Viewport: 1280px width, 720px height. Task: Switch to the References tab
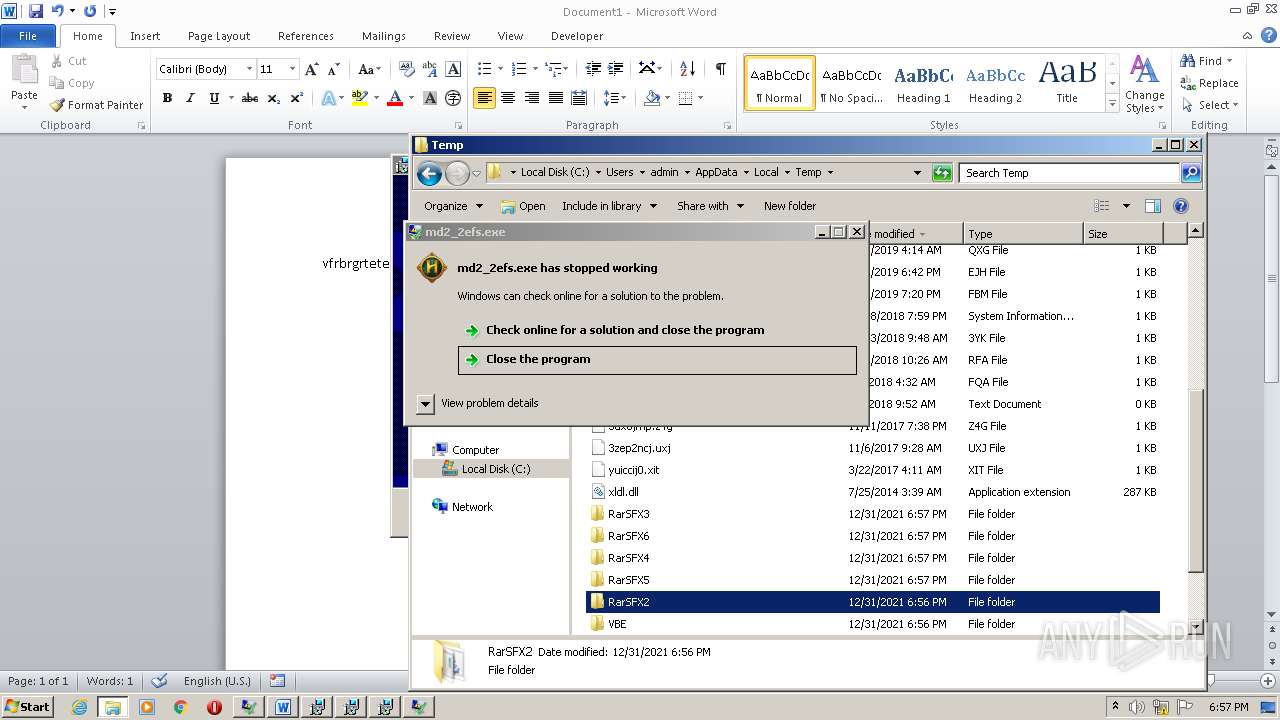click(306, 36)
